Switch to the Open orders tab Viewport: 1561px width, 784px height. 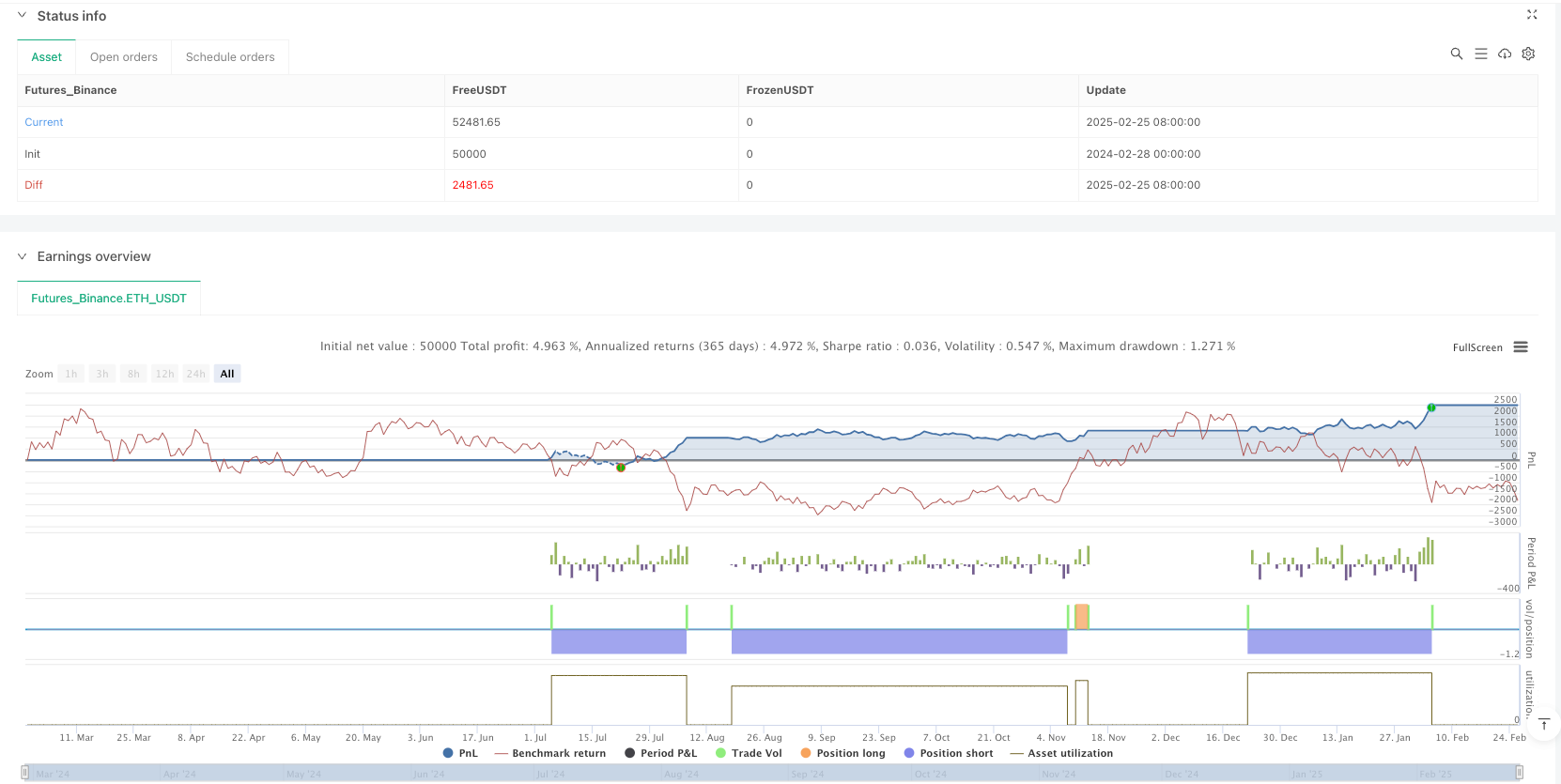tap(124, 57)
